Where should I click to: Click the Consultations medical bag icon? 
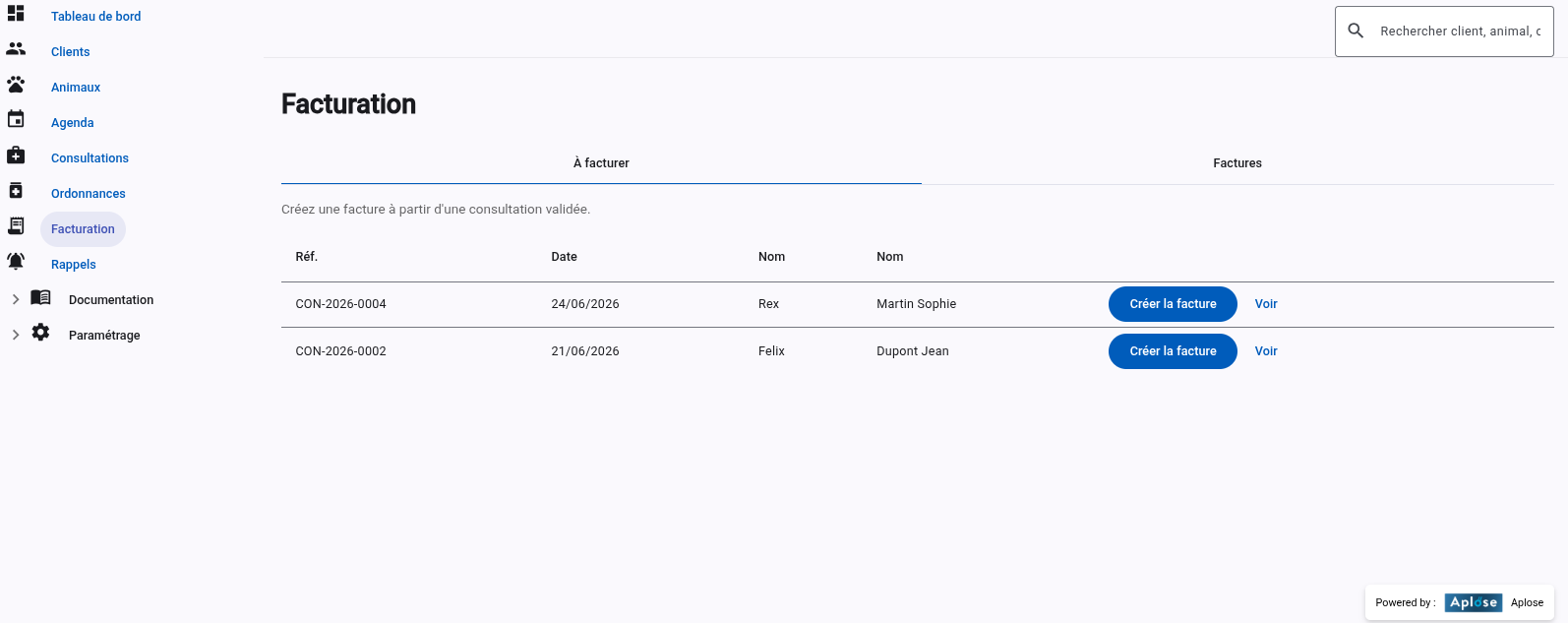(x=16, y=155)
